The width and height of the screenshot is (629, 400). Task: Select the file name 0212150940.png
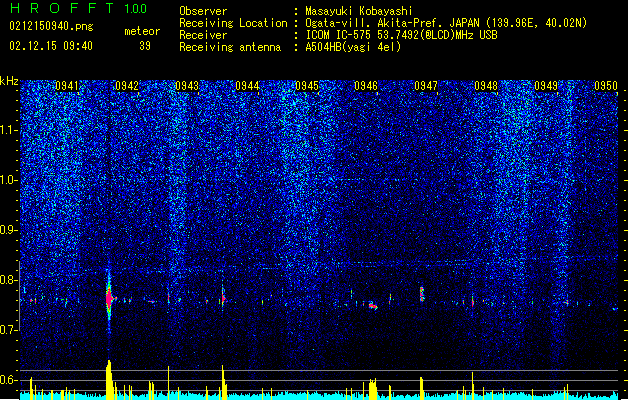[51, 26]
